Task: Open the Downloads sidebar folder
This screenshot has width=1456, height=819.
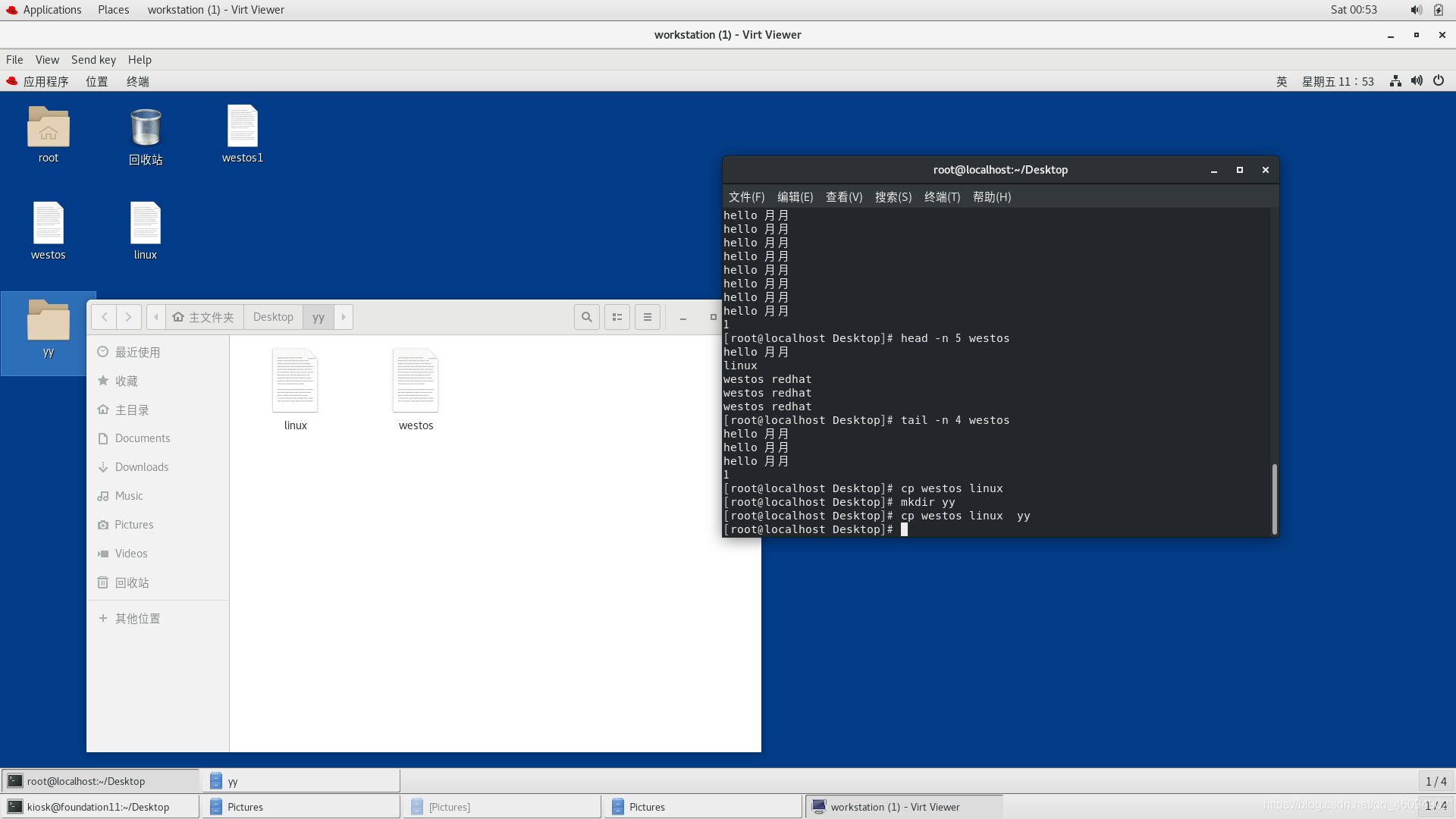Action: [x=142, y=467]
